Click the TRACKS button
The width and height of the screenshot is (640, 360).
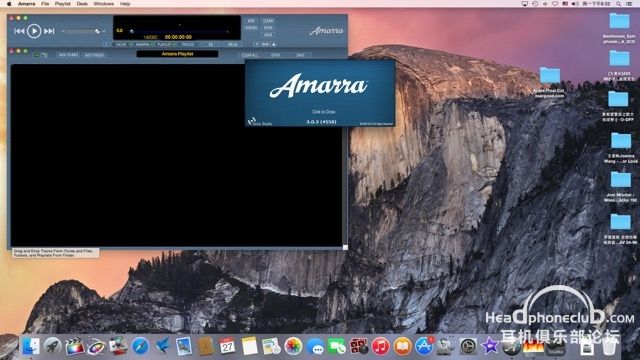[188, 44]
